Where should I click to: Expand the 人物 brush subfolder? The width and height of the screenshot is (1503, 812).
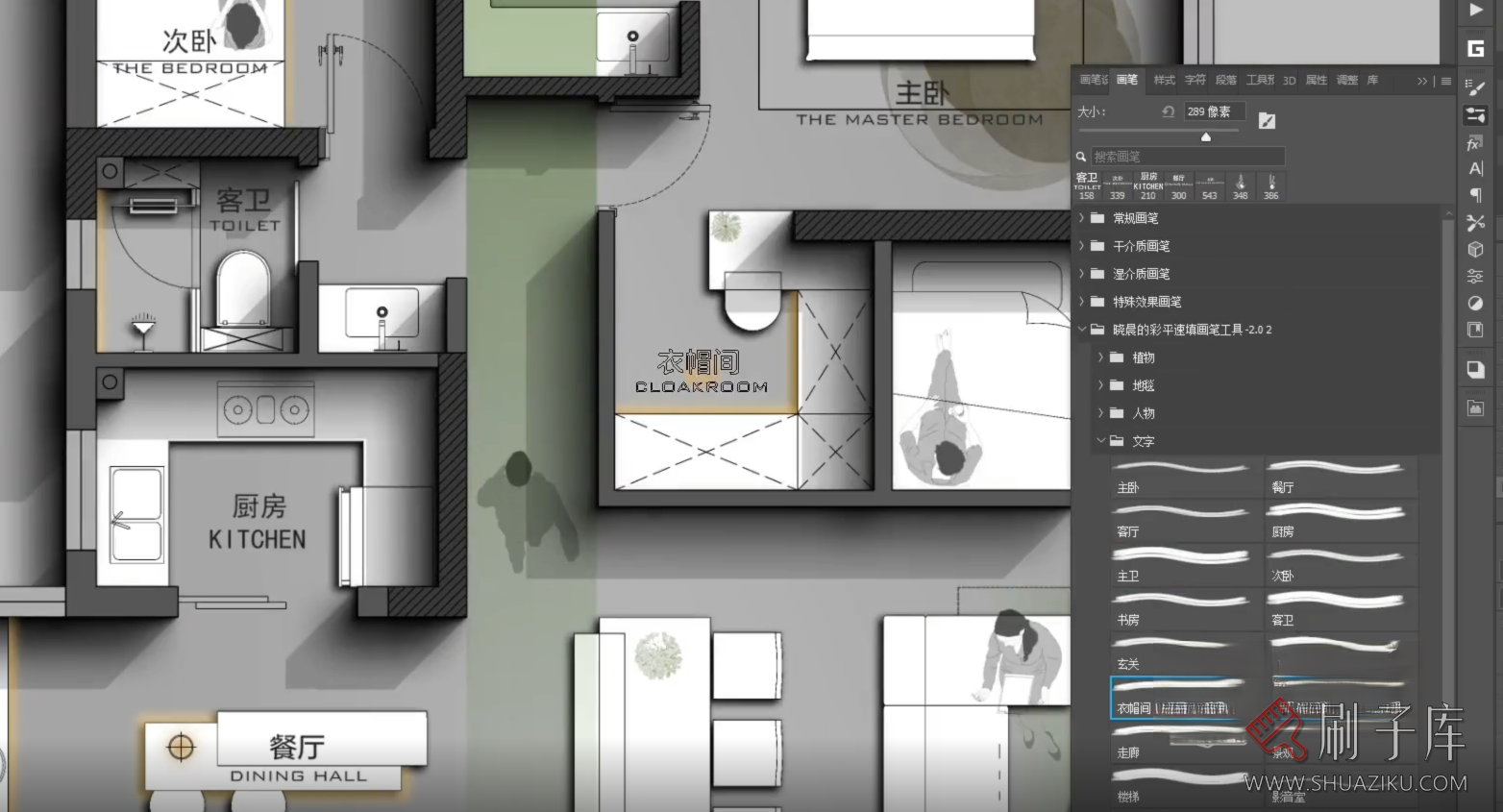point(1100,413)
